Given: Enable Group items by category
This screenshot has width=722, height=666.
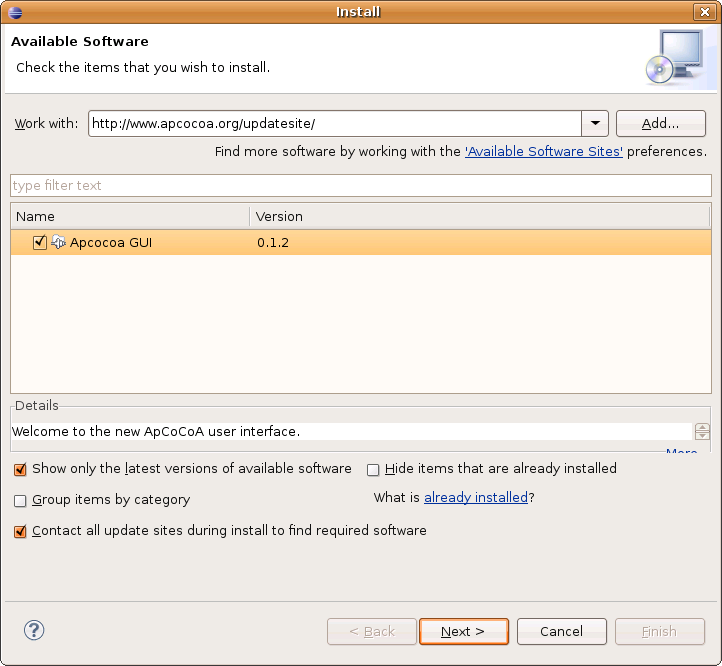Looking at the screenshot, I should pos(20,500).
